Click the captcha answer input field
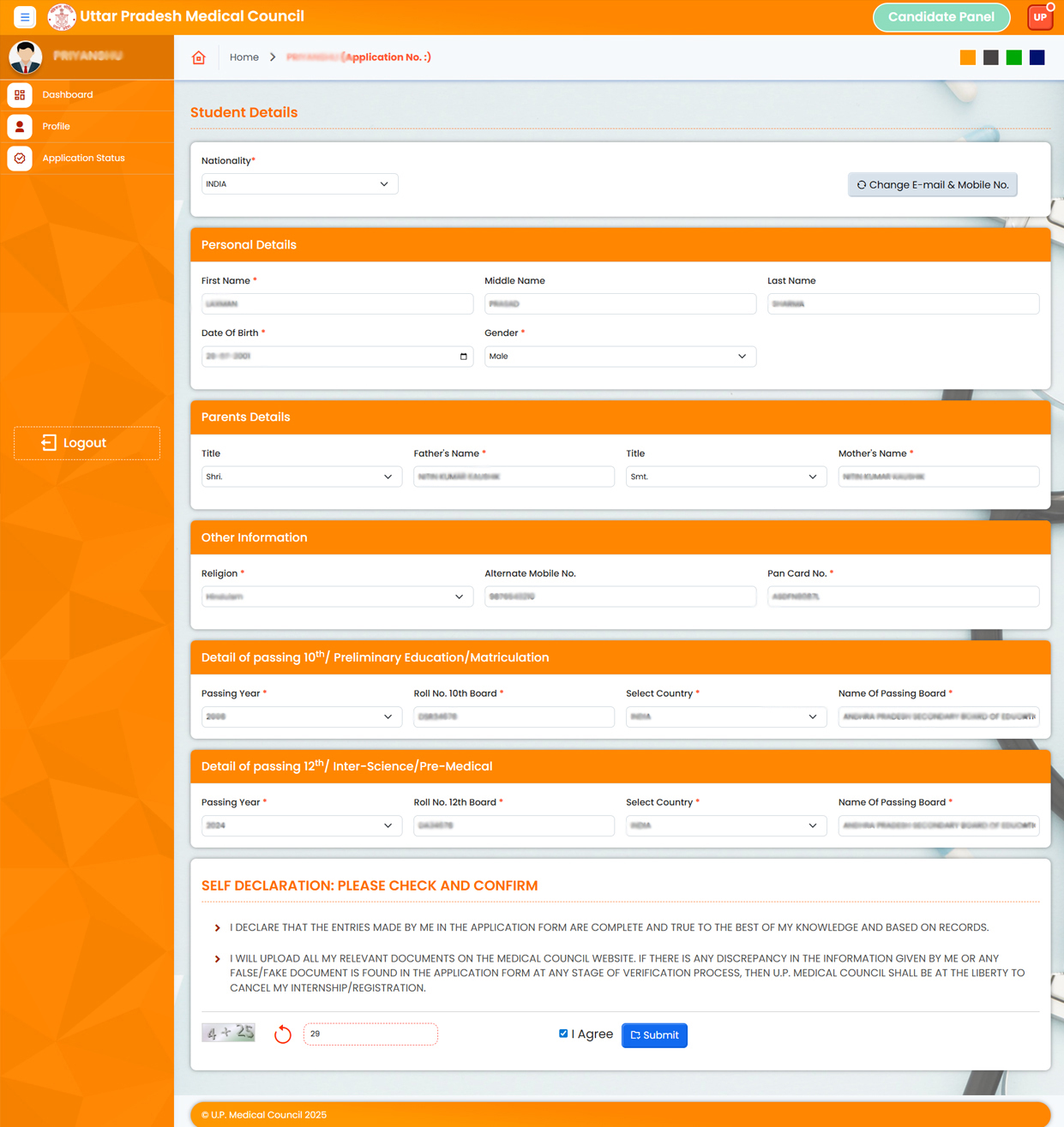This screenshot has height=1127, width=1064. click(370, 1034)
